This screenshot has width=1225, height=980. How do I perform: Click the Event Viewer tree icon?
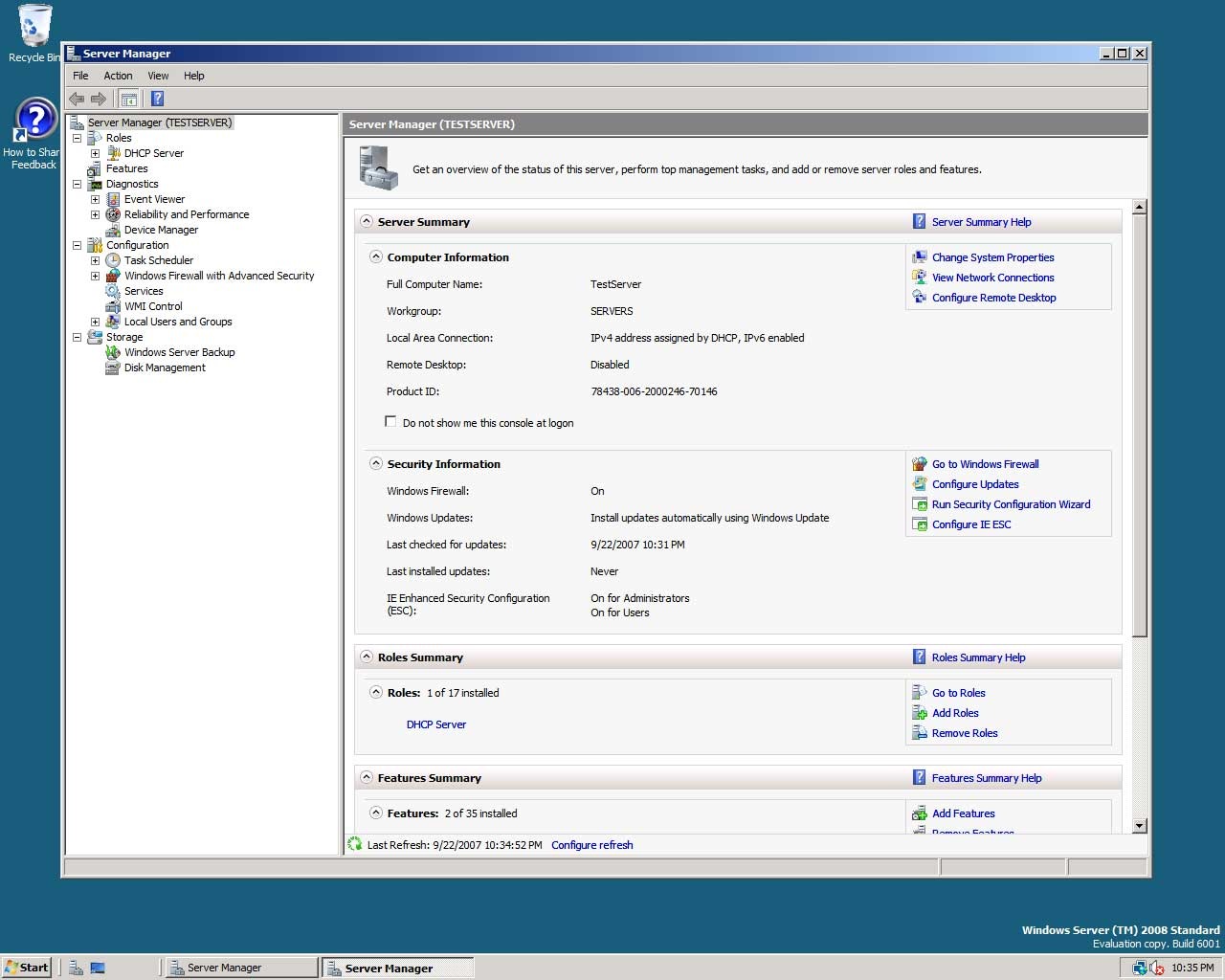pos(113,199)
